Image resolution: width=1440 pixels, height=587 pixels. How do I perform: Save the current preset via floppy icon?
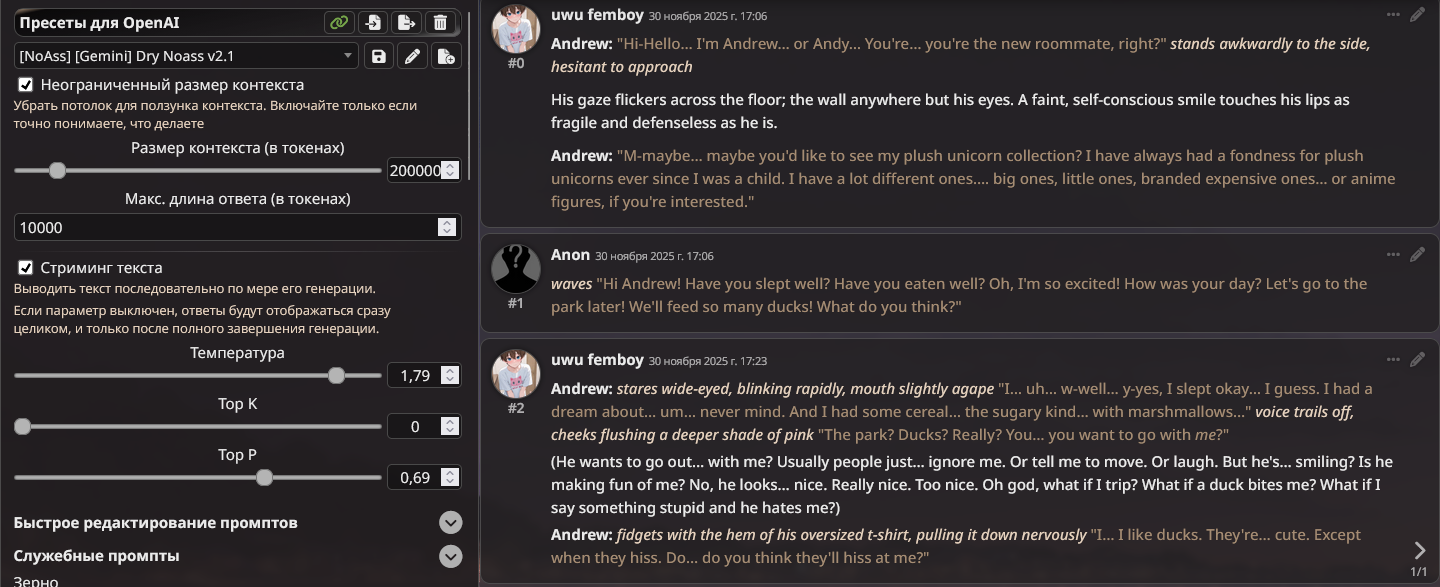pos(379,56)
